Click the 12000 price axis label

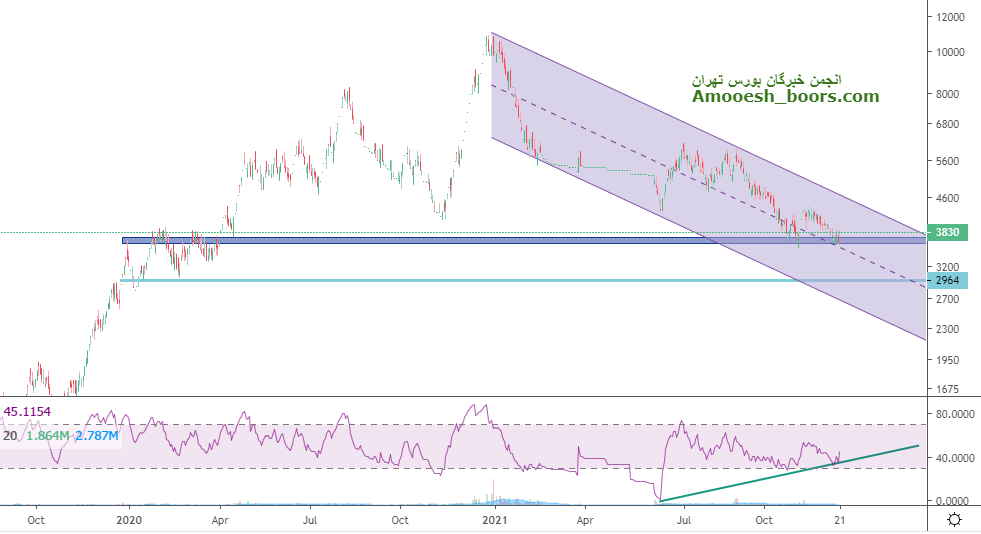click(x=950, y=18)
